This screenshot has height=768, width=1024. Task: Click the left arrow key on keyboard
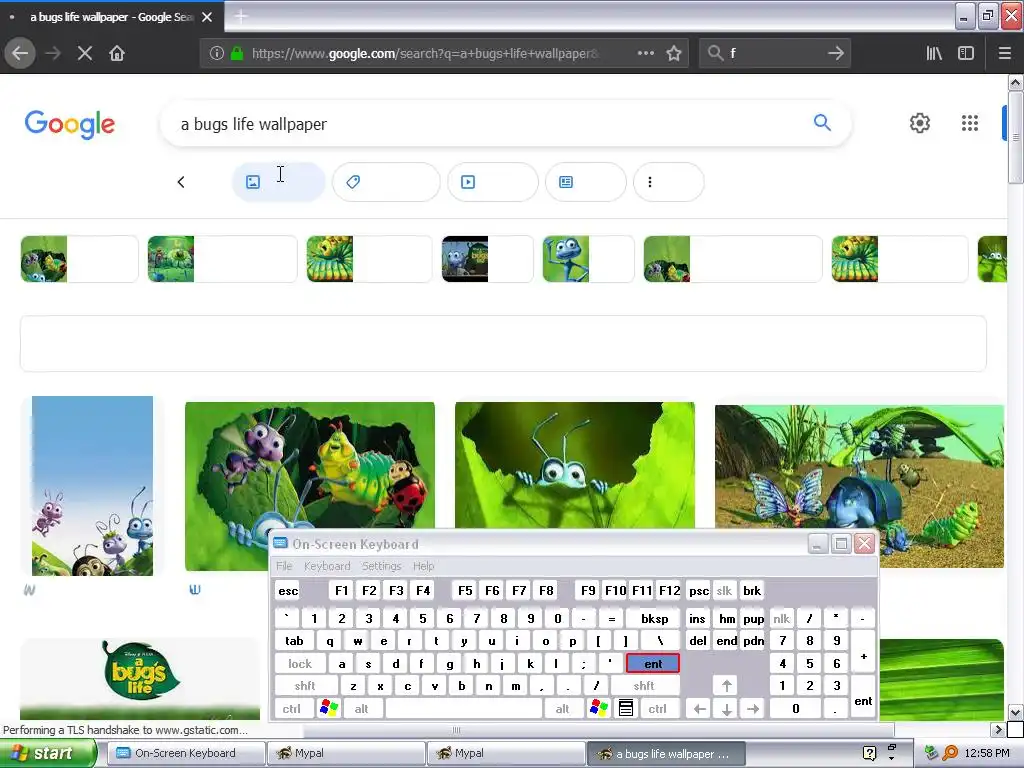point(699,709)
